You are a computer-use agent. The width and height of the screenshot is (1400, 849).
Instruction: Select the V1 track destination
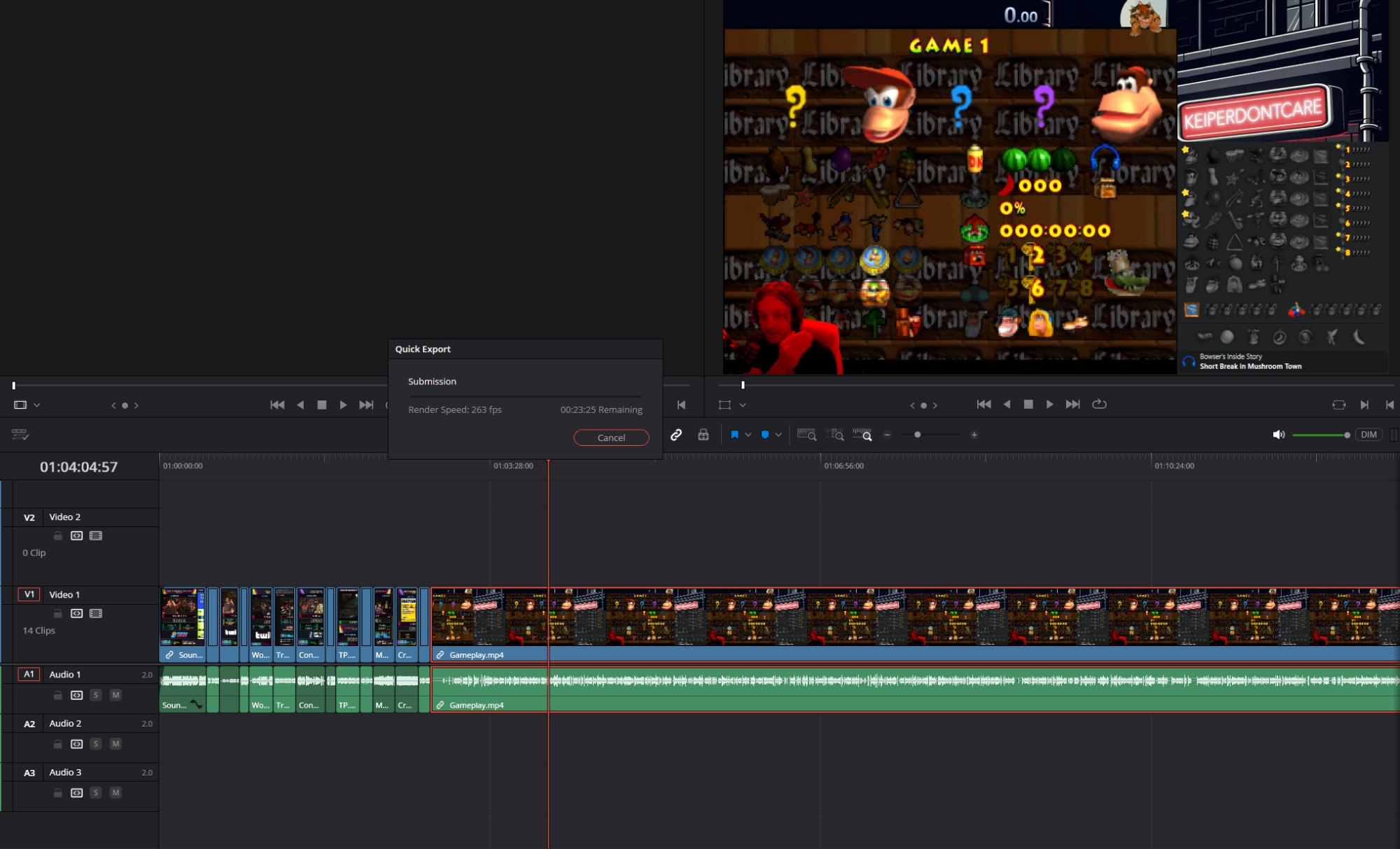coord(29,594)
